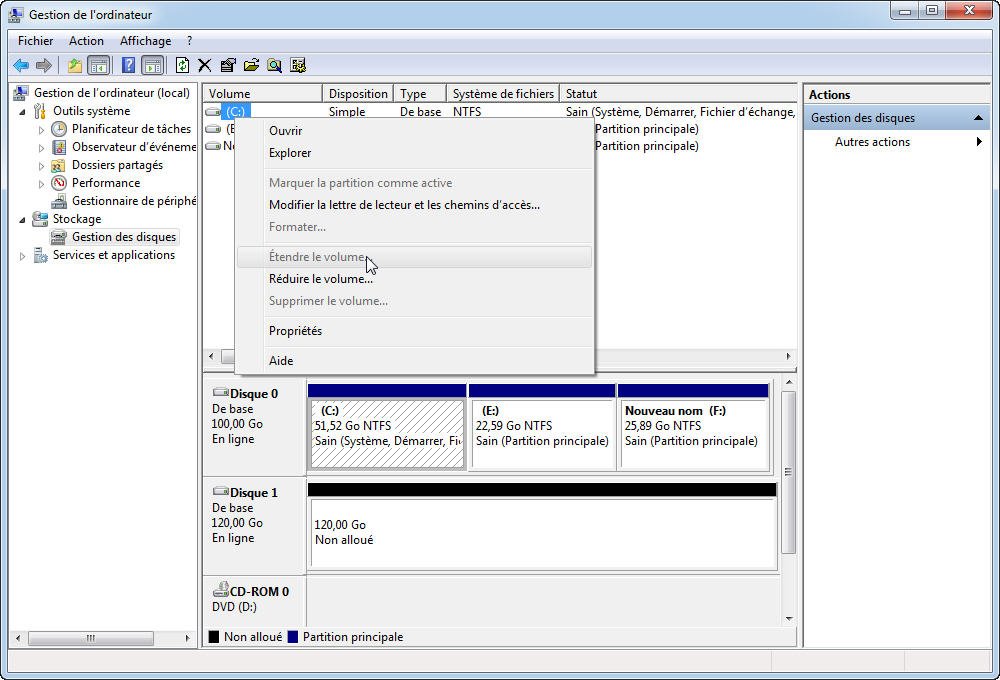Select the (C:) volume row in list
Image resolution: width=1000 pixels, height=680 pixels.
235,112
